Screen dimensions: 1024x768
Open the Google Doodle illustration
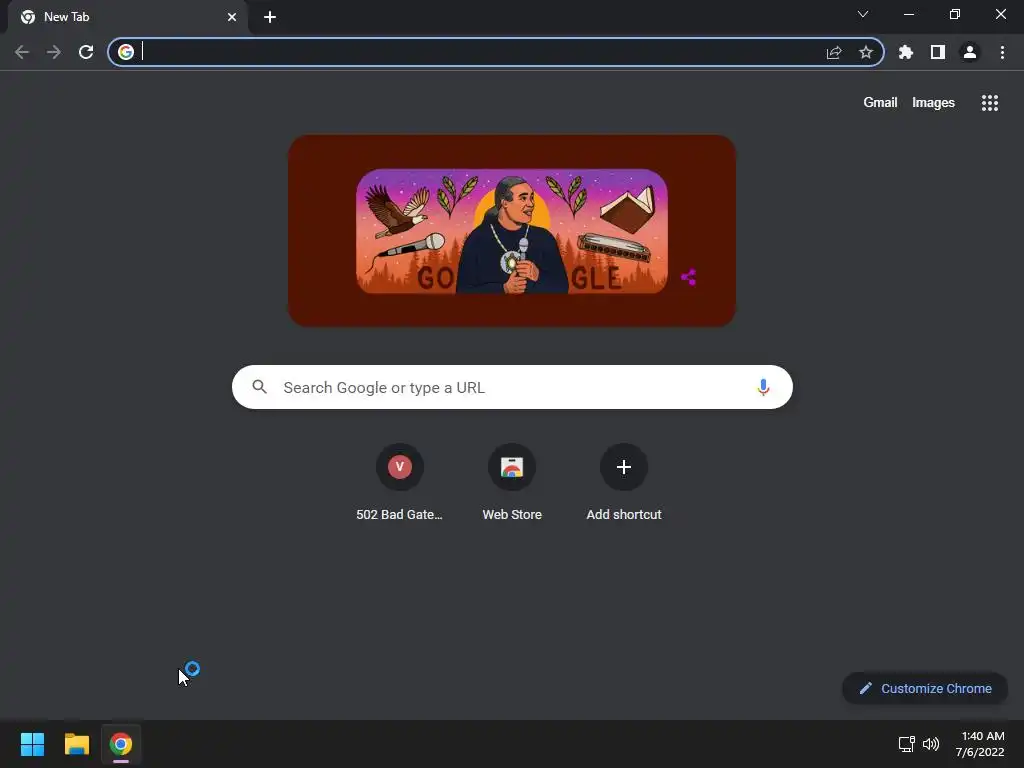[x=512, y=231]
